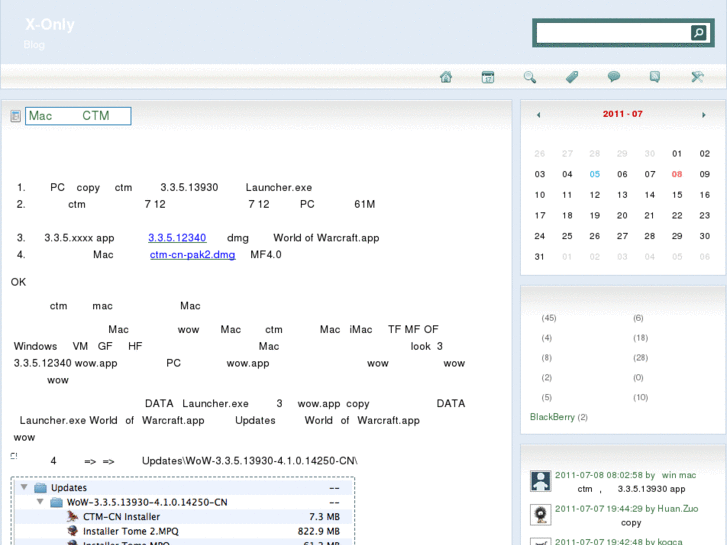Viewport: 727px width, 545px height.
Task: Open the home icon in navigation bar
Action: [x=446, y=77]
